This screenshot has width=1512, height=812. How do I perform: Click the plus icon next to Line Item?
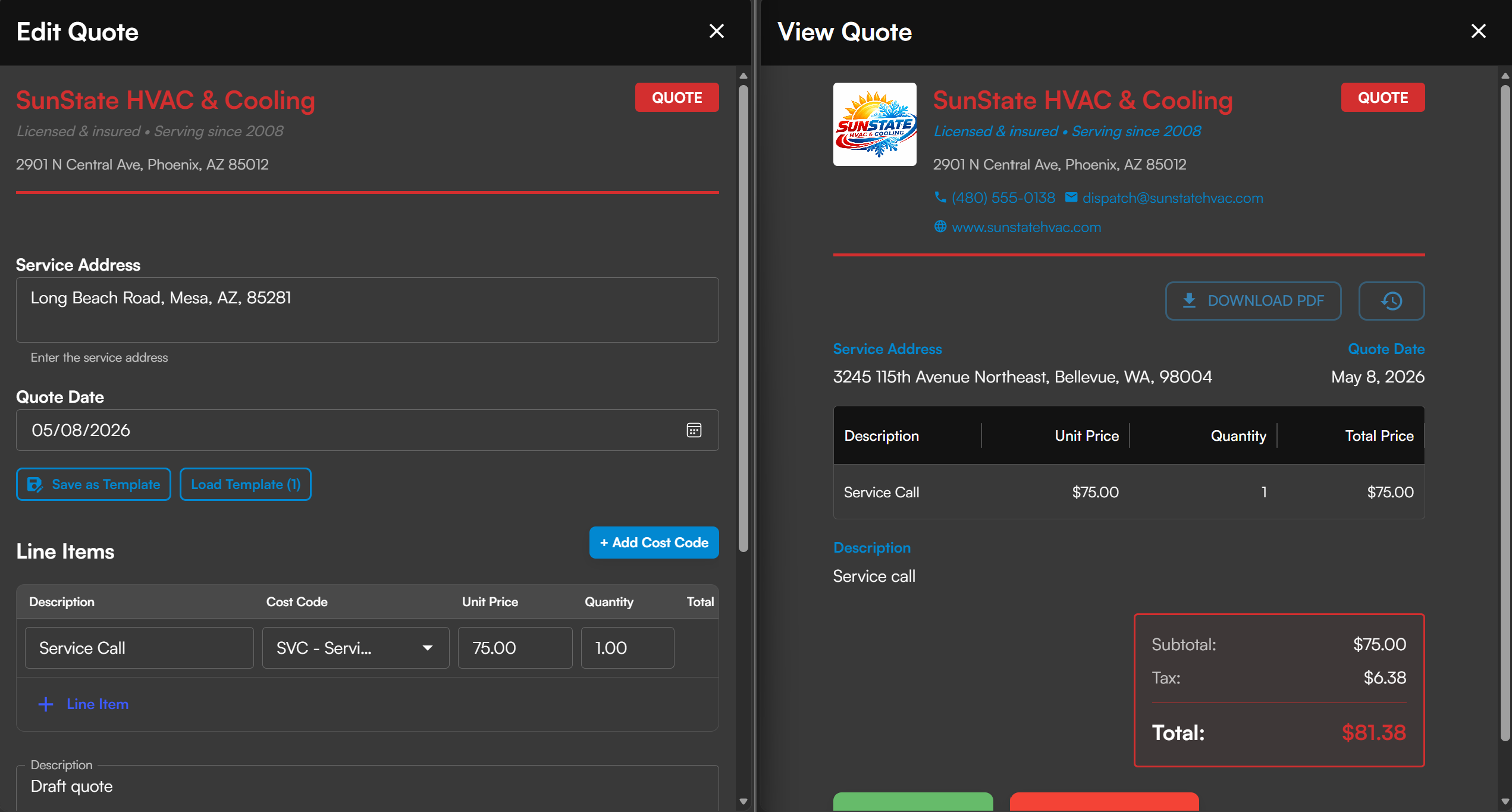(46, 704)
